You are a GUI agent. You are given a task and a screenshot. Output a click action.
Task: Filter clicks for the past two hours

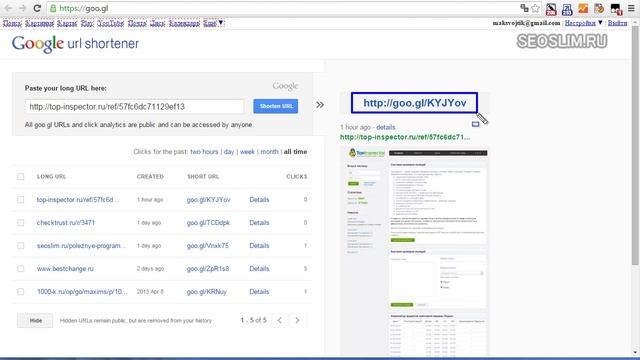(204, 152)
